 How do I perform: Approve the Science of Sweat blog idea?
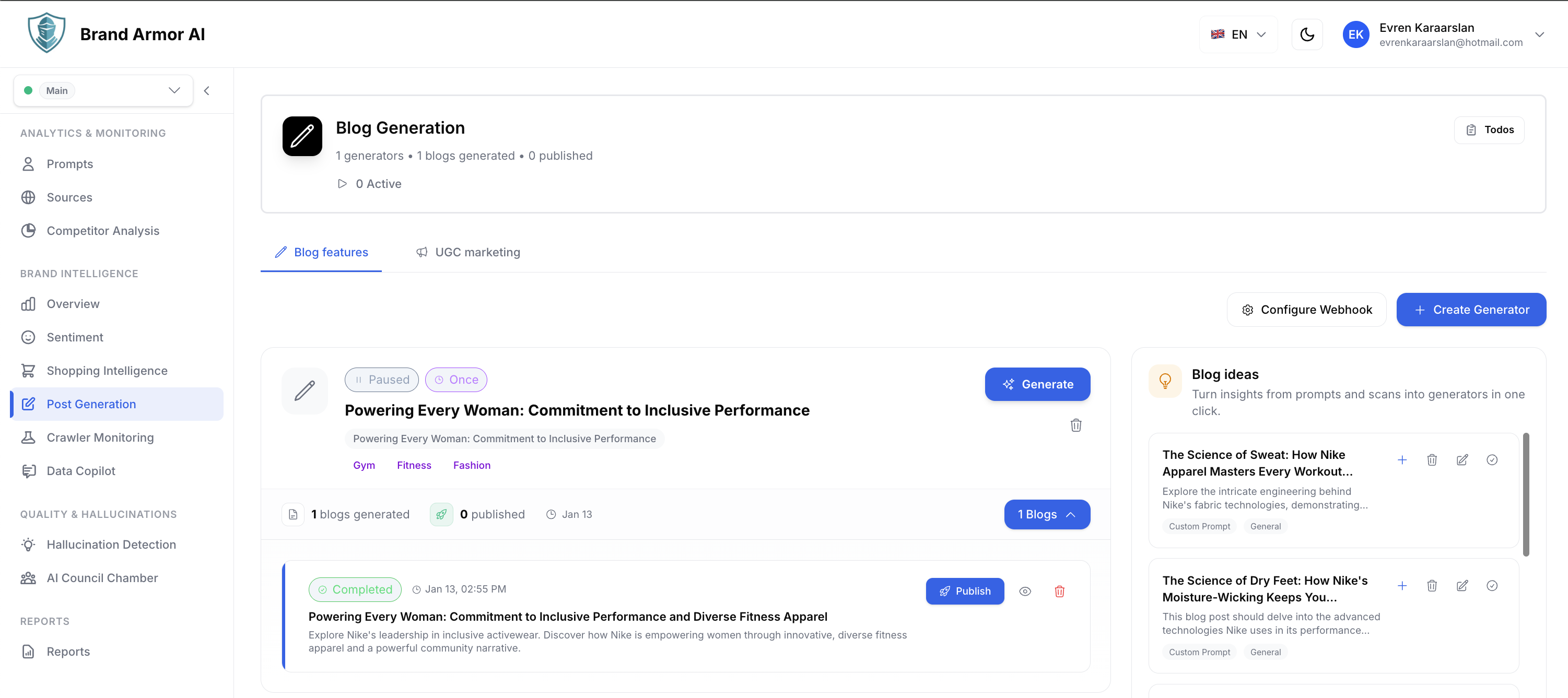[x=1492, y=460]
